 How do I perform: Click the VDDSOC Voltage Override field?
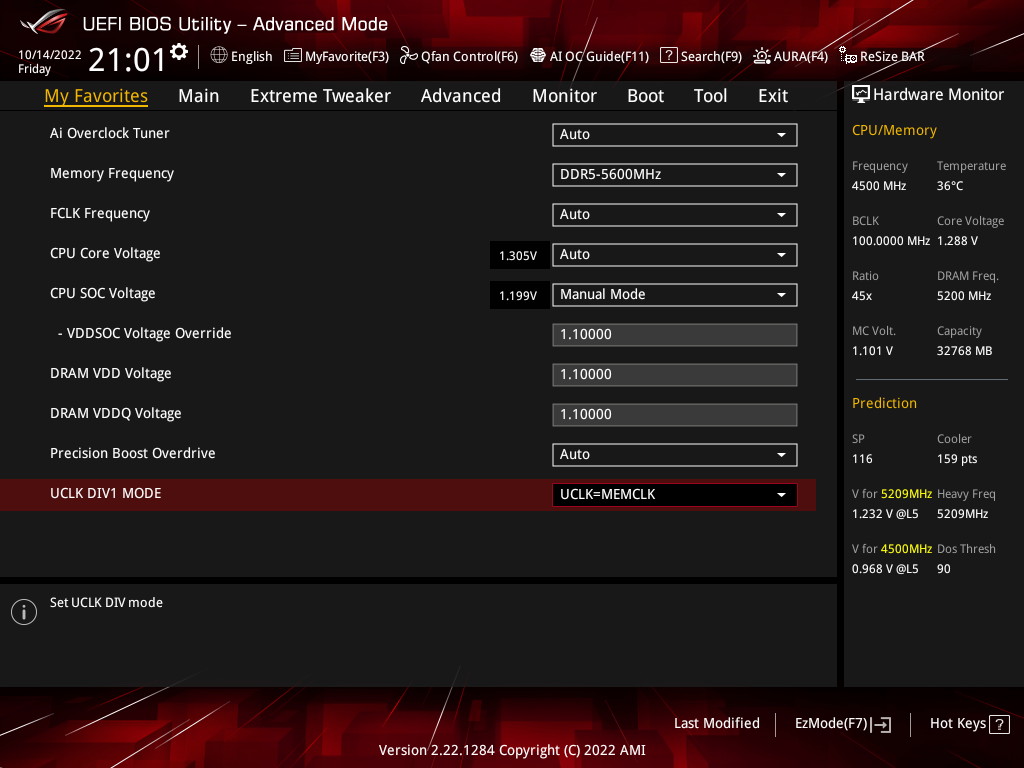coord(675,334)
